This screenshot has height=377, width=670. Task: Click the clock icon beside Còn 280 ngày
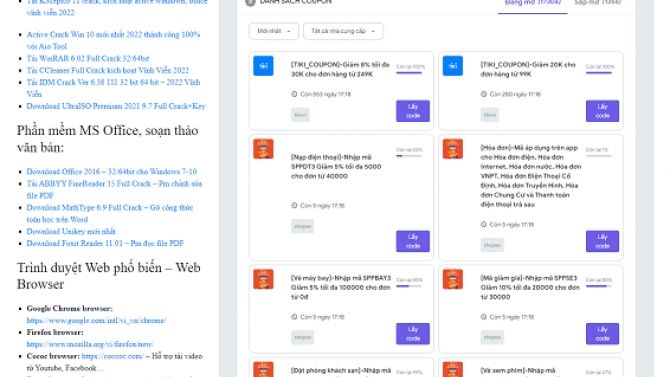pyautogui.click(x=483, y=94)
